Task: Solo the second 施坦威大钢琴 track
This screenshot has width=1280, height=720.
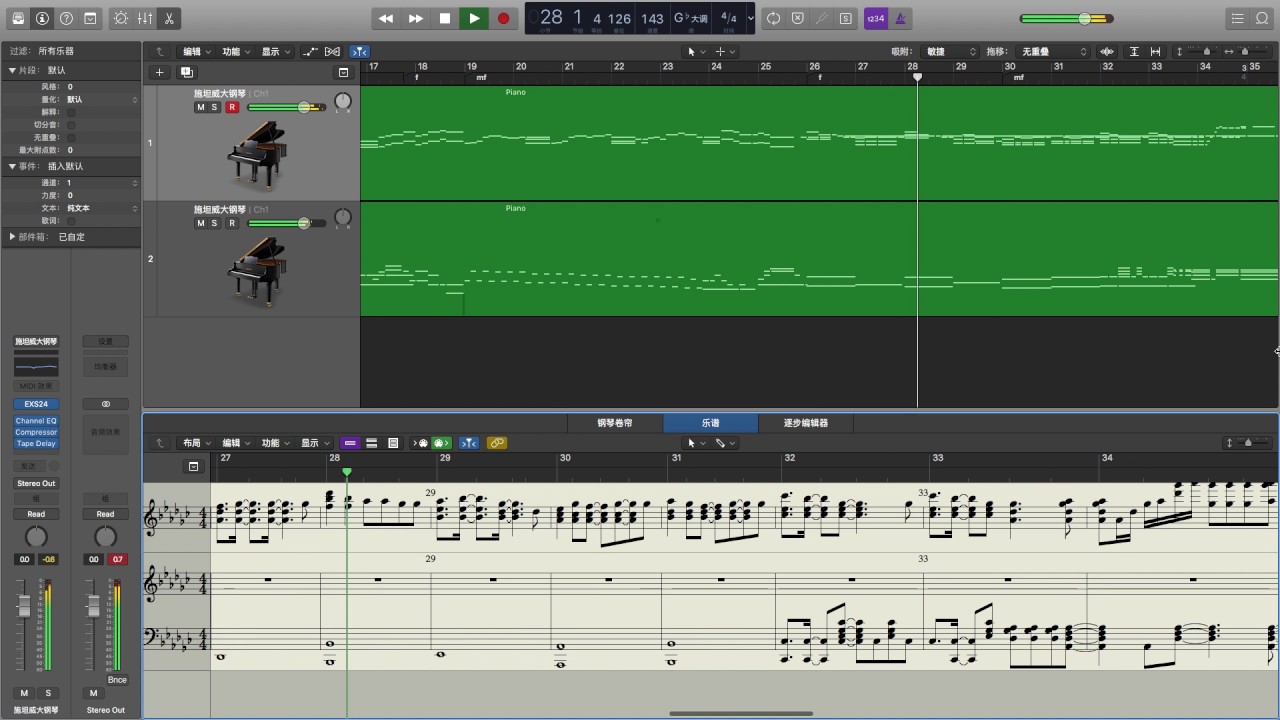Action: click(214, 223)
